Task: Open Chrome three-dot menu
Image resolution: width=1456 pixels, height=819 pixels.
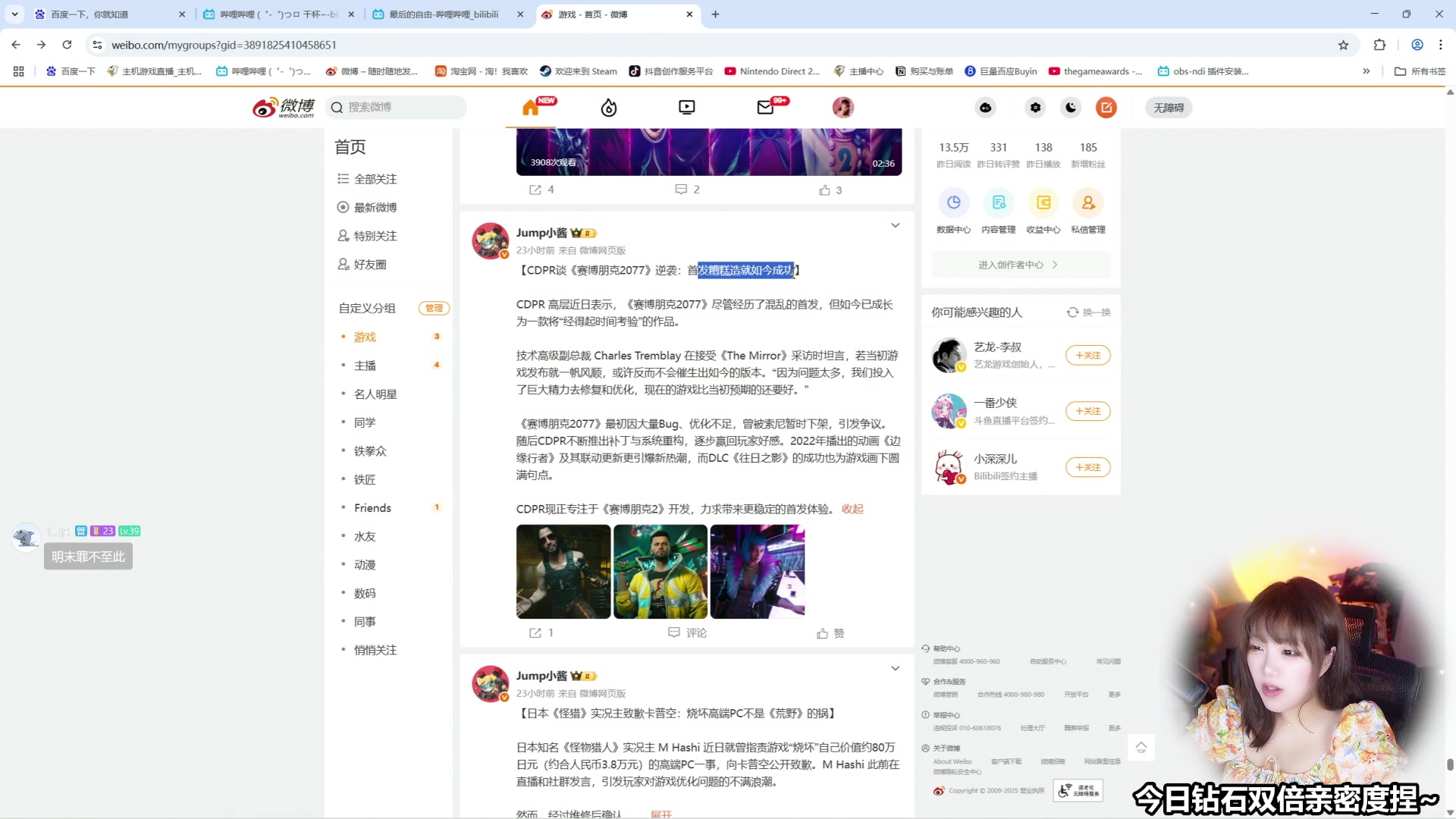Action: 1441,45
